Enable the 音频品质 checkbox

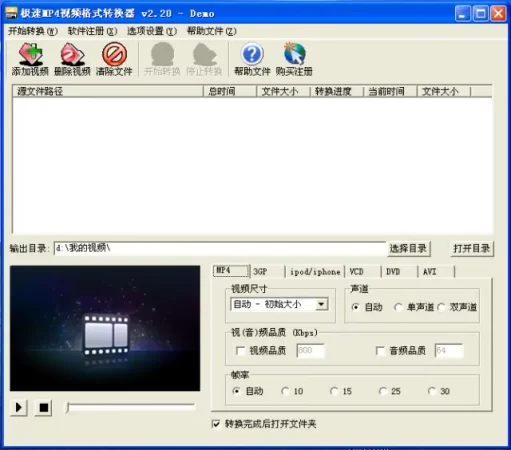380,351
